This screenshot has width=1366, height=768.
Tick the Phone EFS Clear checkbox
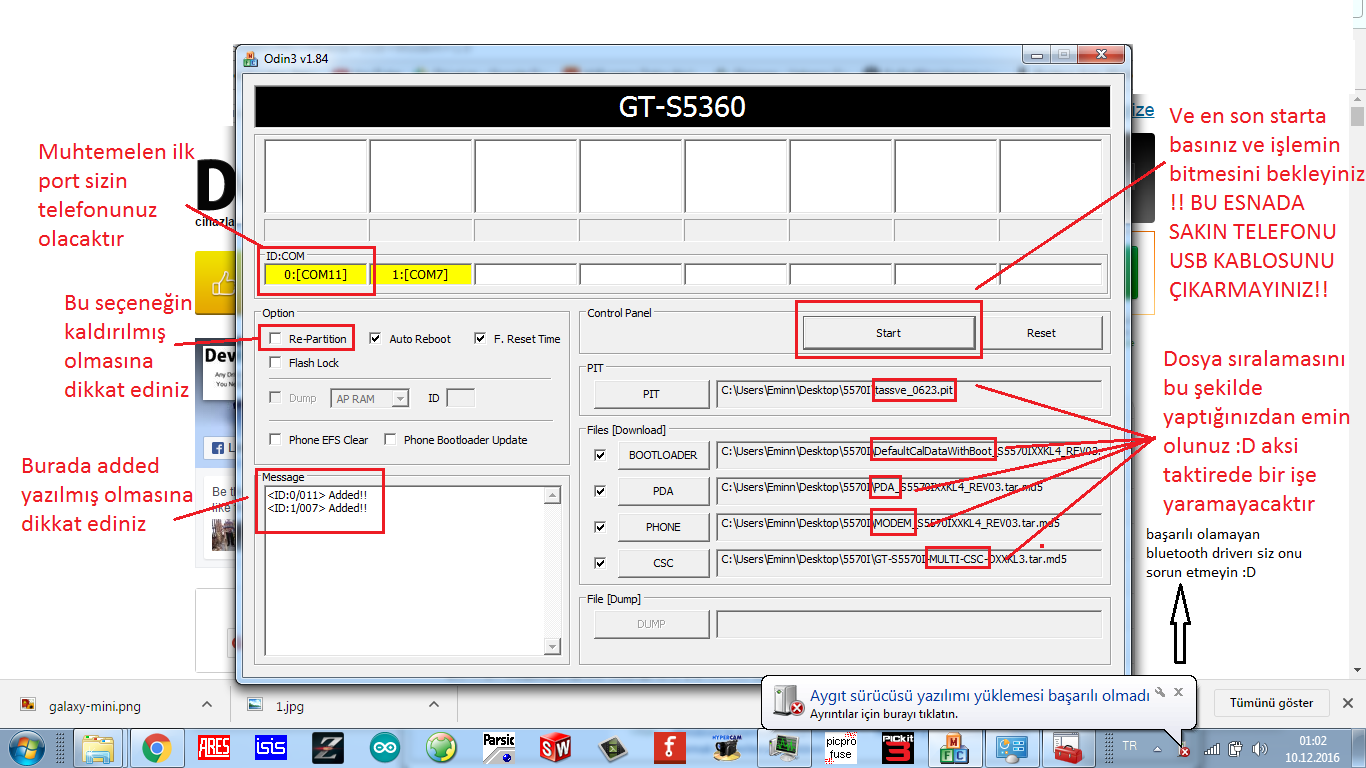(276, 439)
